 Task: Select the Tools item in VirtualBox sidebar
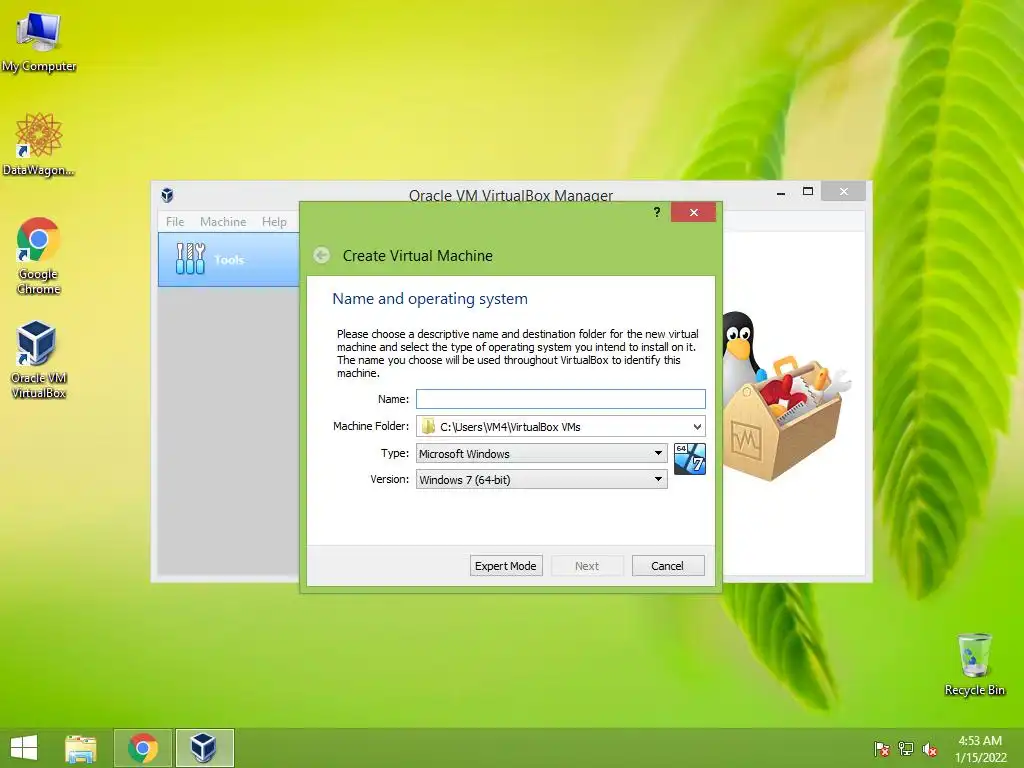click(229, 259)
